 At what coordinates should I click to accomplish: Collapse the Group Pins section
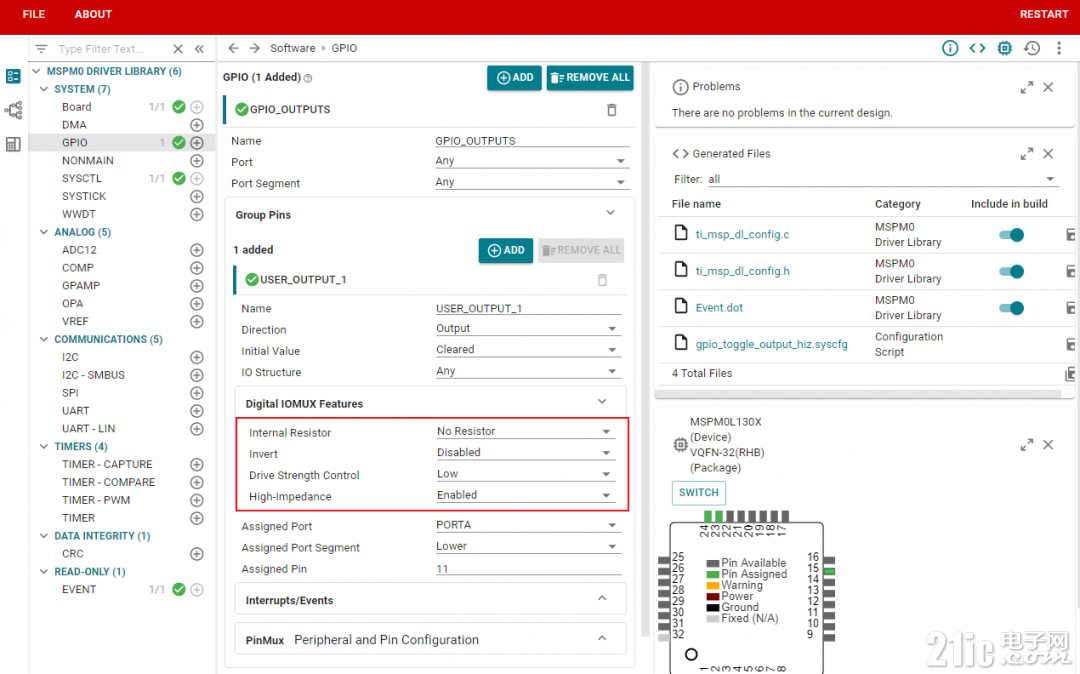(x=610, y=213)
